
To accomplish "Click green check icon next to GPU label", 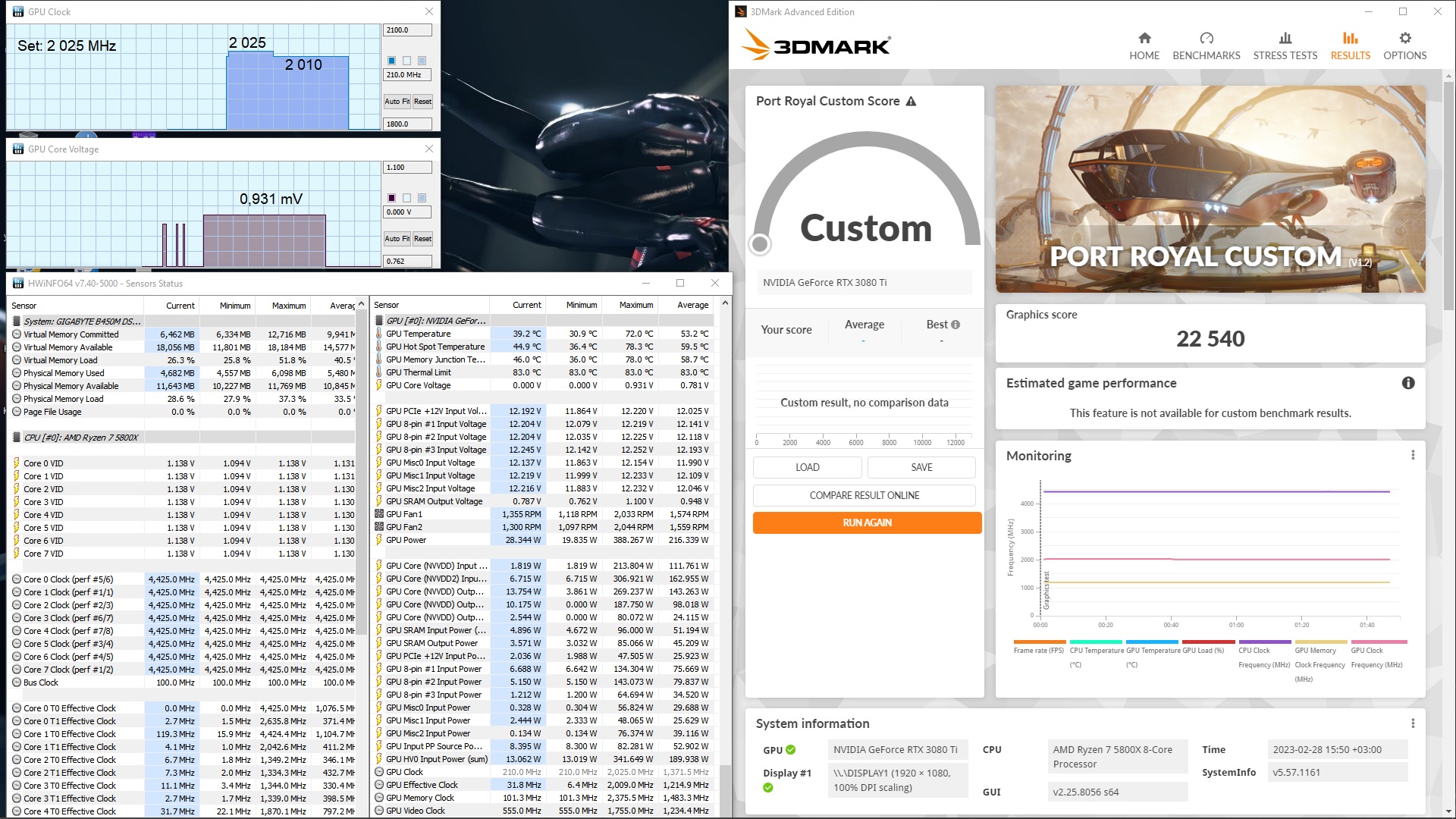I will tap(790, 750).
